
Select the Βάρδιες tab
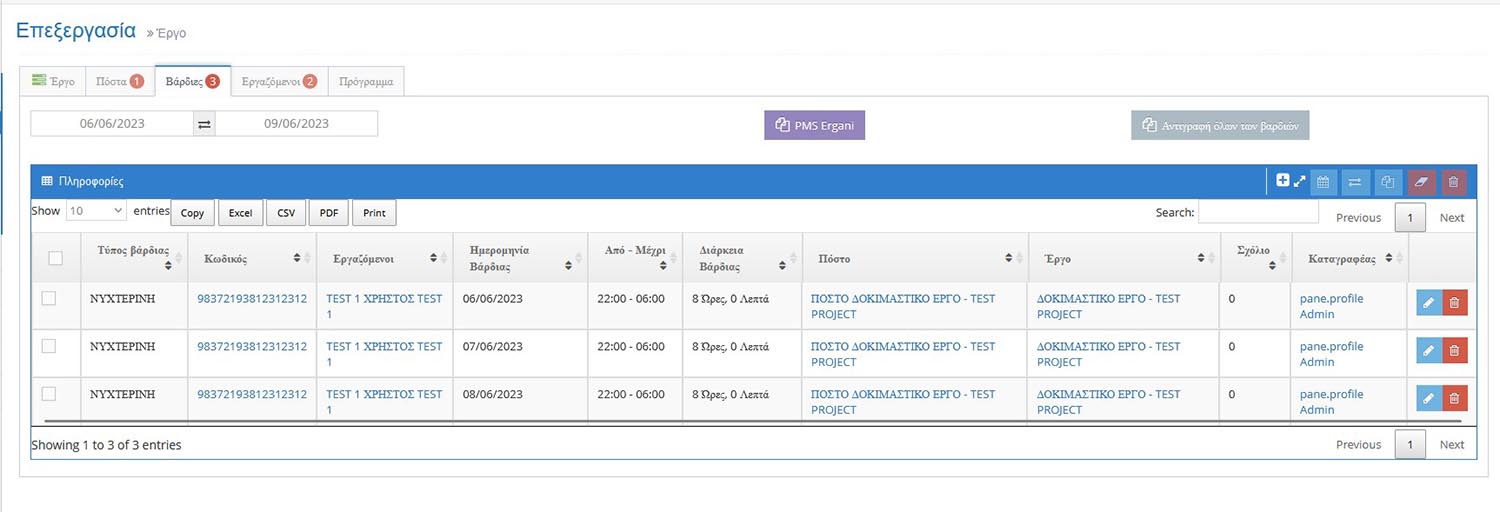point(192,81)
